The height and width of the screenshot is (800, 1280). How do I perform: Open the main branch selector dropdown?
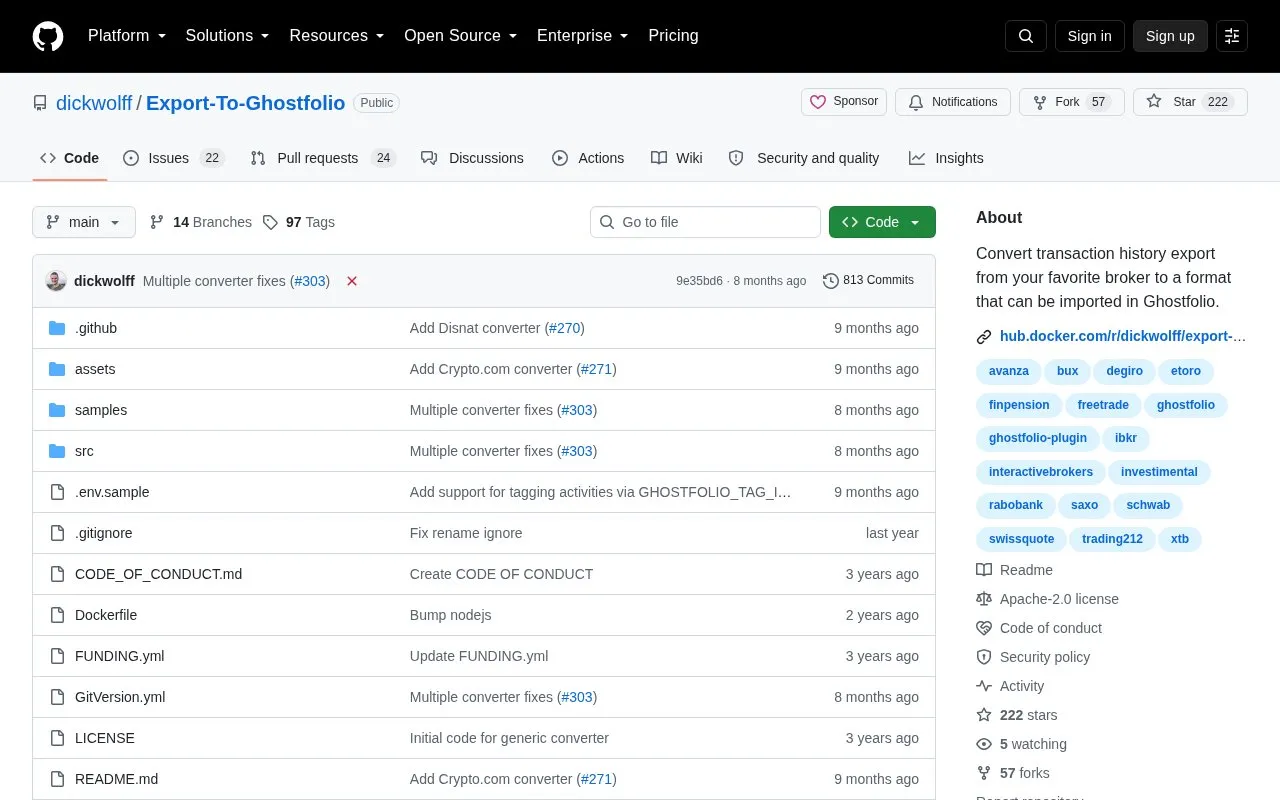pos(84,222)
